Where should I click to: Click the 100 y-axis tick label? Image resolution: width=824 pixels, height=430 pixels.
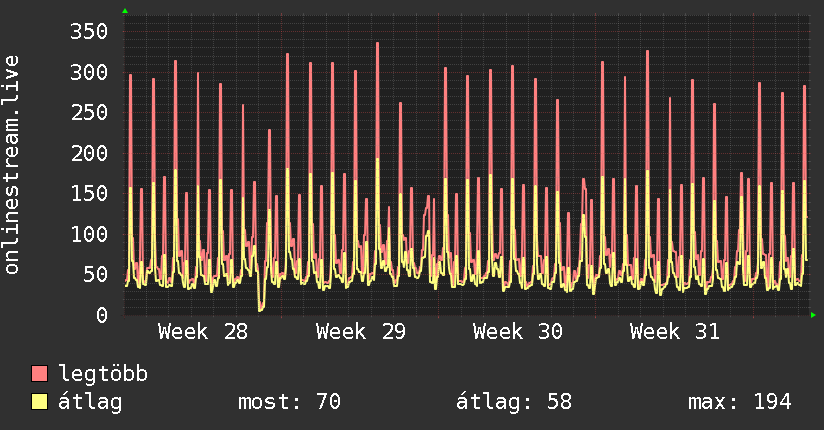[x=89, y=234]
